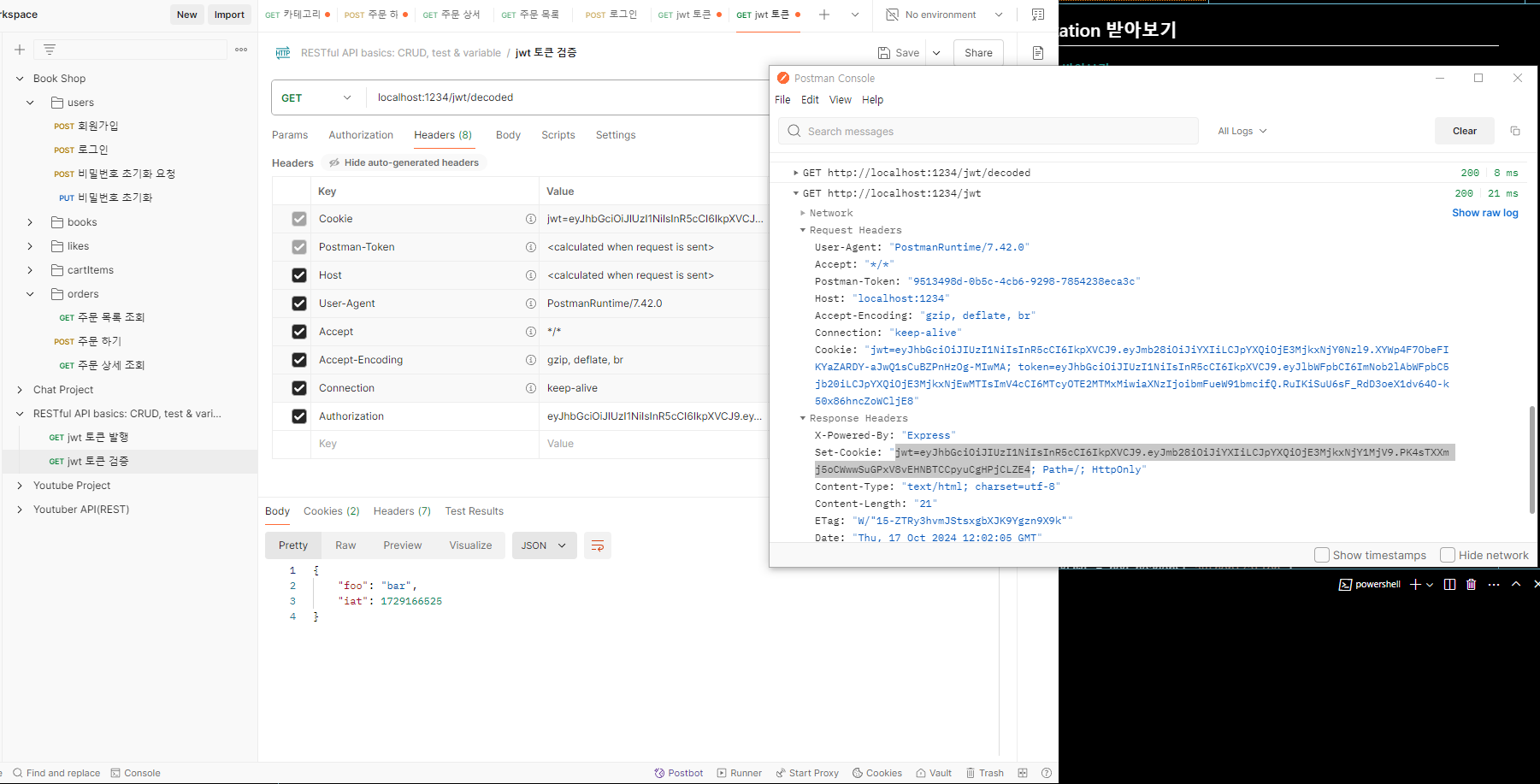Open the Save options dropdown arrow
Image resolution: width=1540 pixels, height=784 pixels.
(936, 53)
